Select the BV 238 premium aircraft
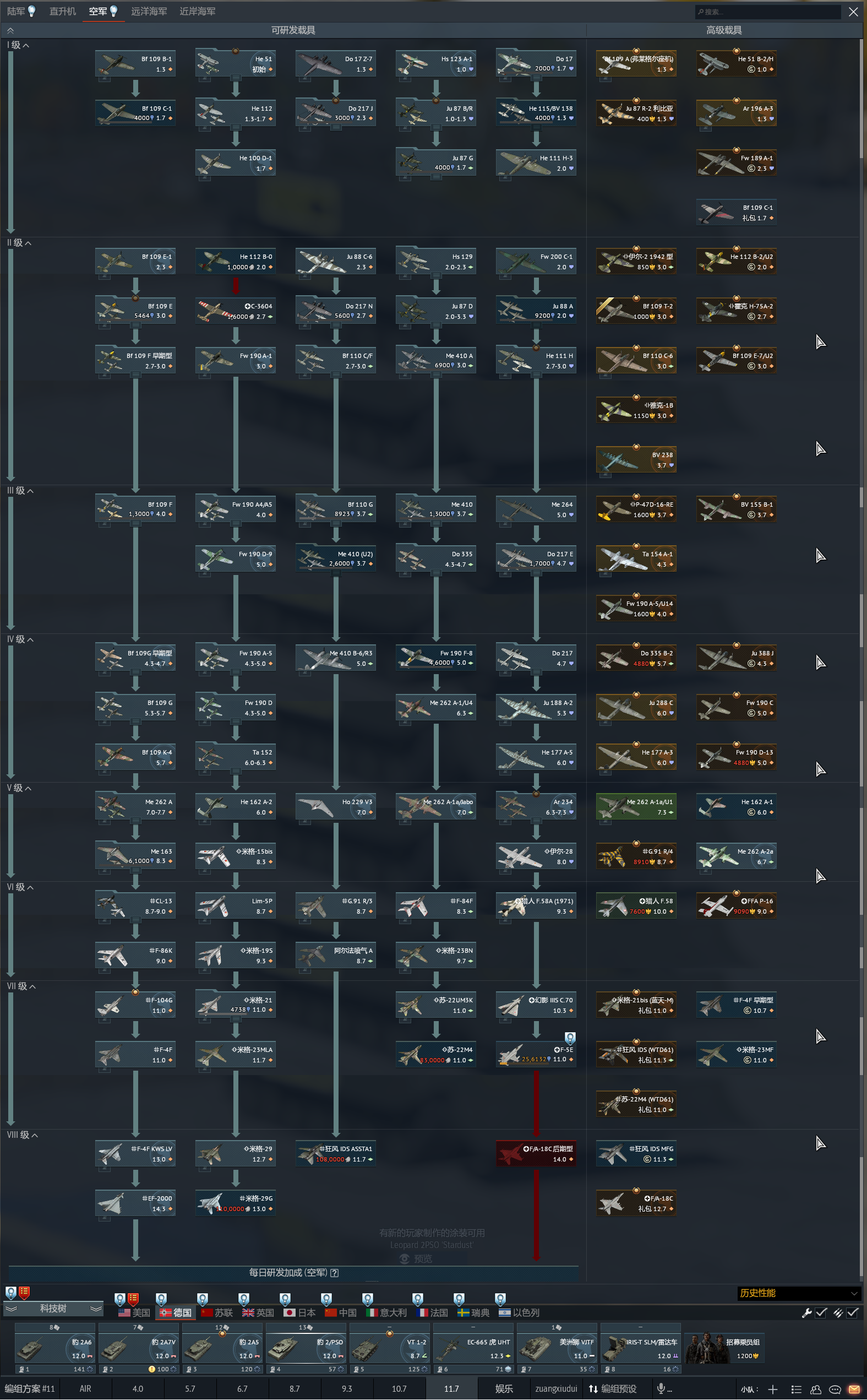Screen dimensions: 867x1400 click(635, 459)
